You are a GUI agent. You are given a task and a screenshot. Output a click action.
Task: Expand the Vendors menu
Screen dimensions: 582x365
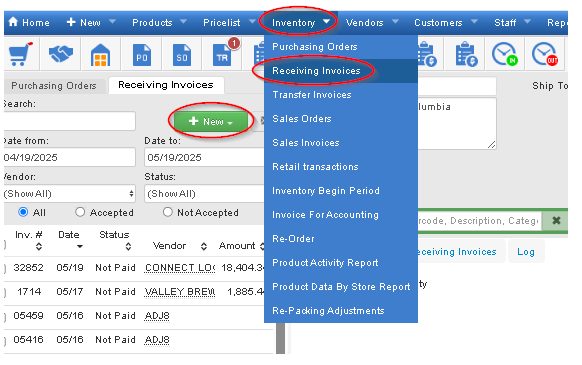pyautogui.click(x=372, y=23)
